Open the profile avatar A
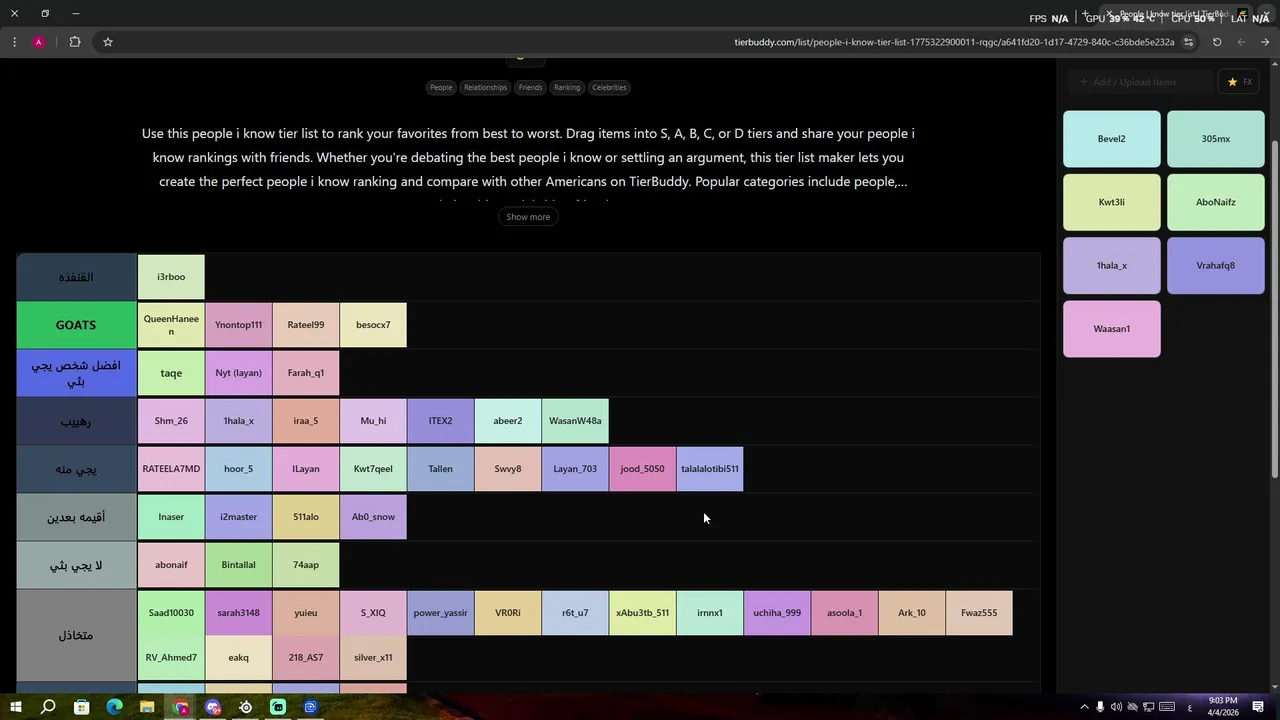Viewport: 1280px width, 720px height. click(38, 42)
